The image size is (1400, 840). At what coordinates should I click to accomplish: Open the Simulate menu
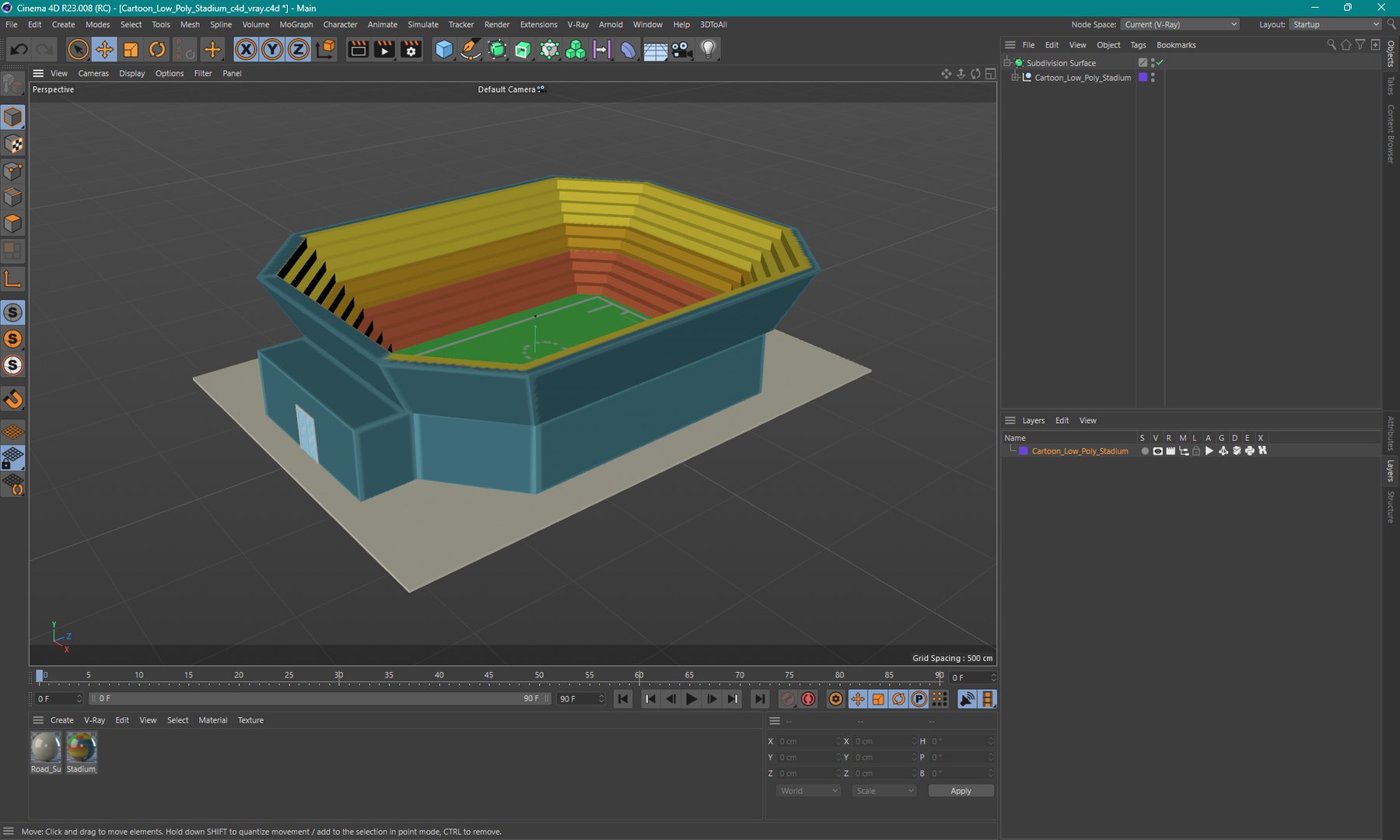(x=423, y=25)
